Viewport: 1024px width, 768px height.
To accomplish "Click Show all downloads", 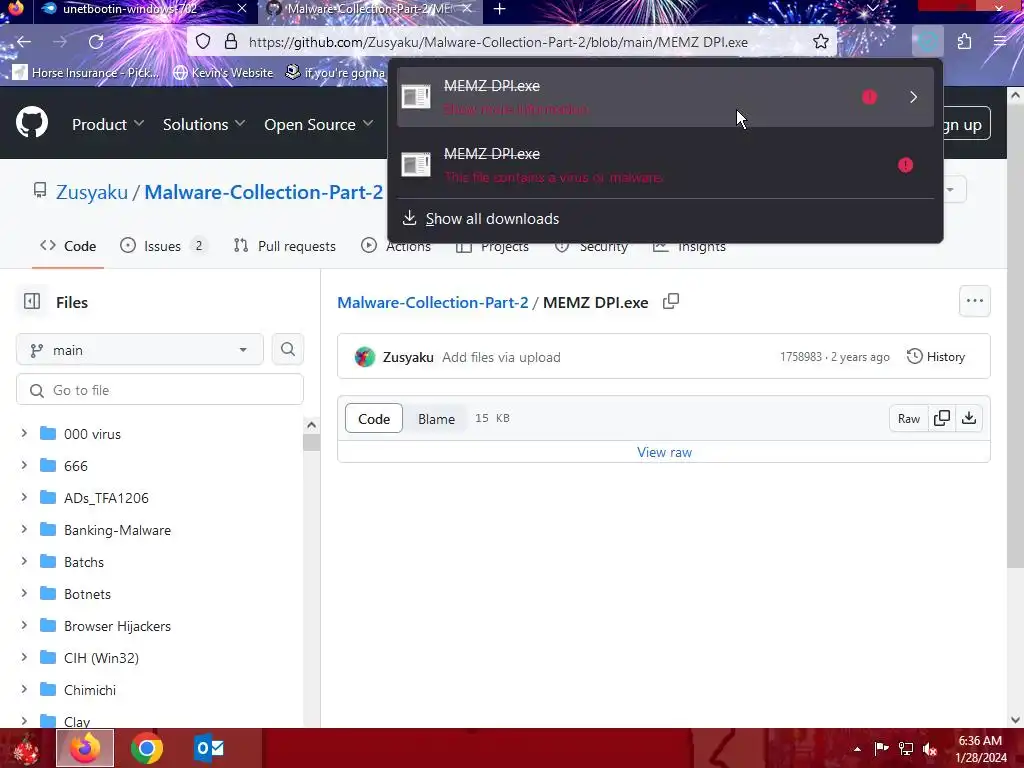I will (x=492, y=219).
